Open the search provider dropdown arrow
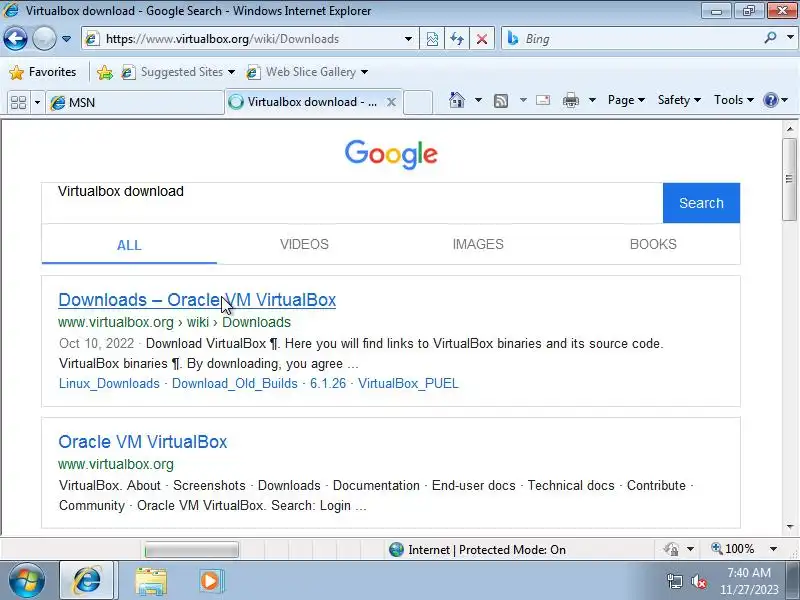This screenshot has height=600, width=800. [790, 38]
